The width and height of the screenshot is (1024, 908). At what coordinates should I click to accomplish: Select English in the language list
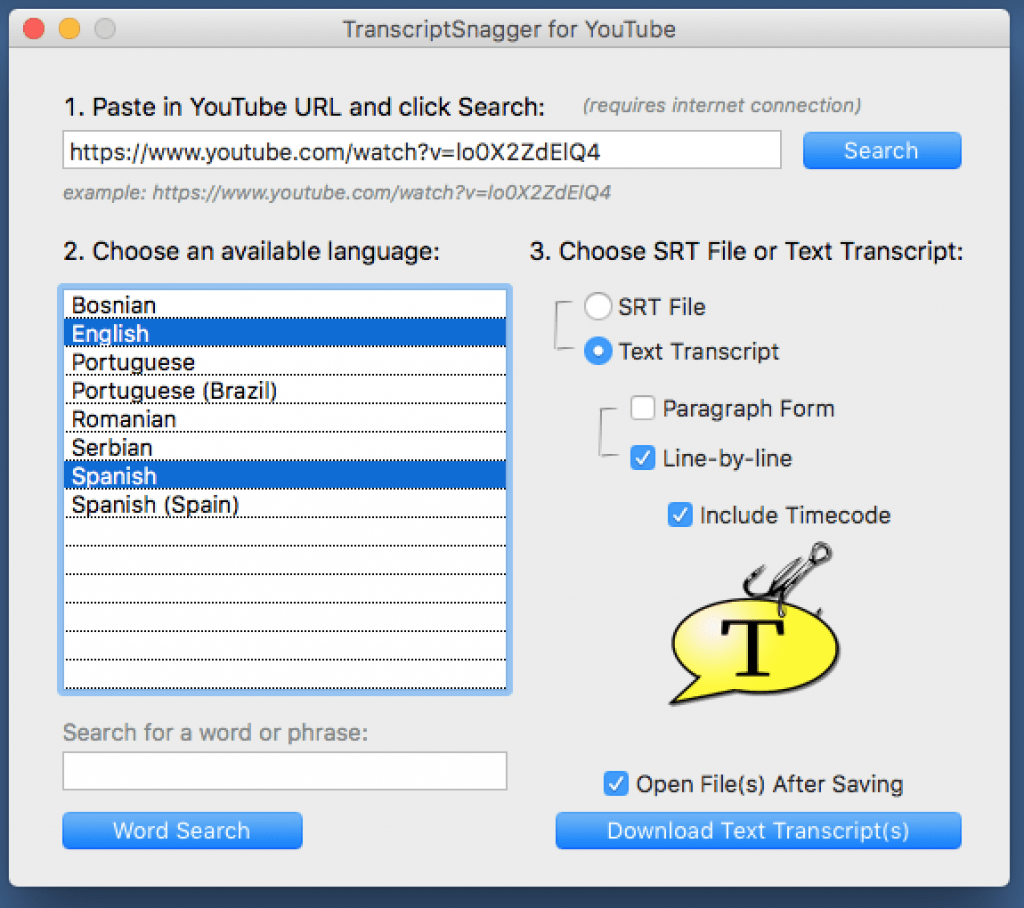pyautogui.click(x=285, y=333)
